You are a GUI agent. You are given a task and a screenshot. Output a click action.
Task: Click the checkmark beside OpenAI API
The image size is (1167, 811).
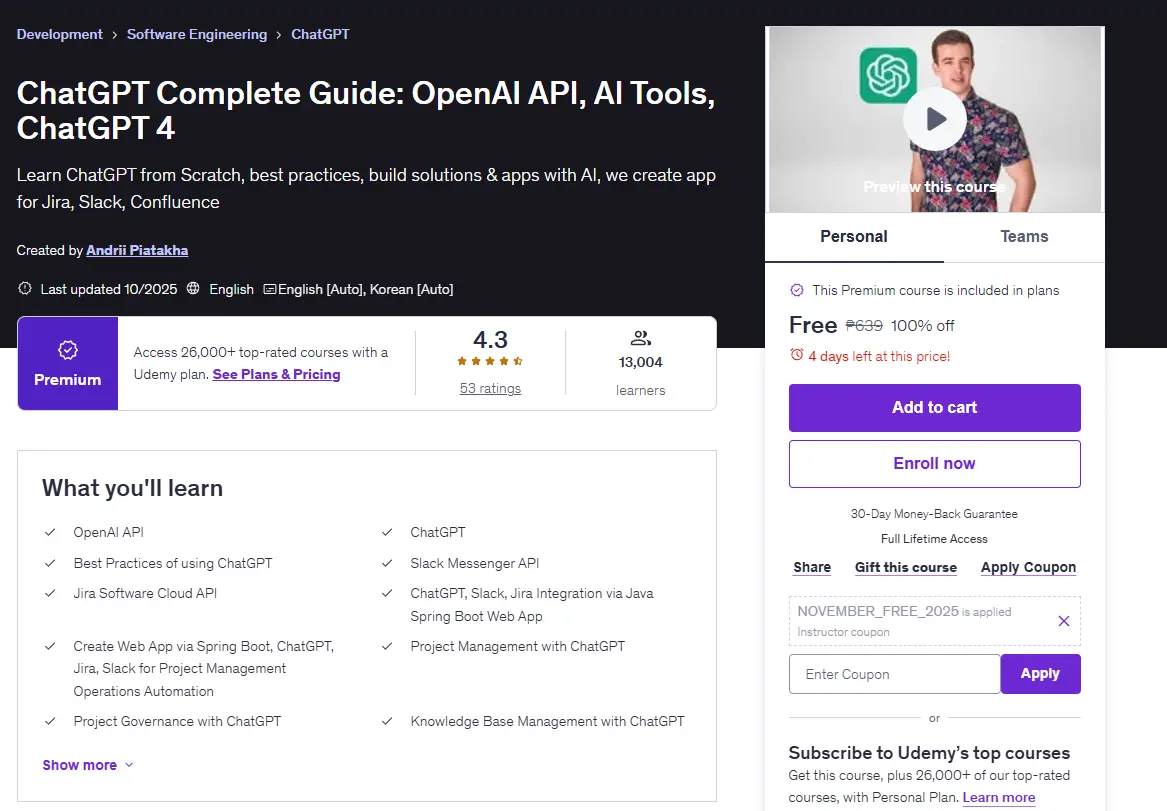50,532
